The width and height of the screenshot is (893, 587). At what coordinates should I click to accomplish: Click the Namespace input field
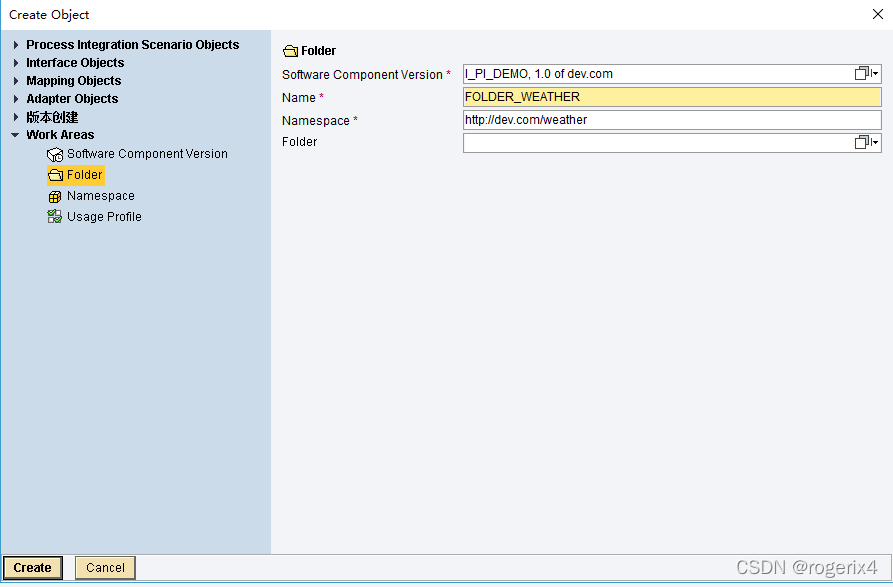[x=671, y=120]
